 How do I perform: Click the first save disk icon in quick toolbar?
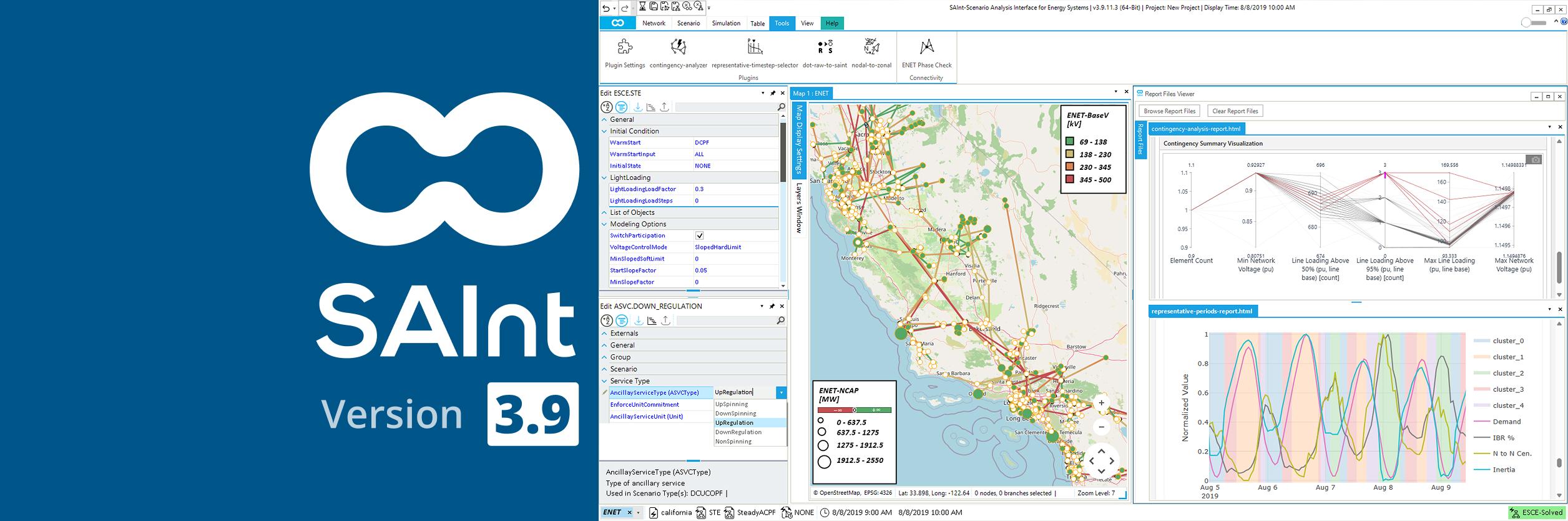[x=654, y=7]
